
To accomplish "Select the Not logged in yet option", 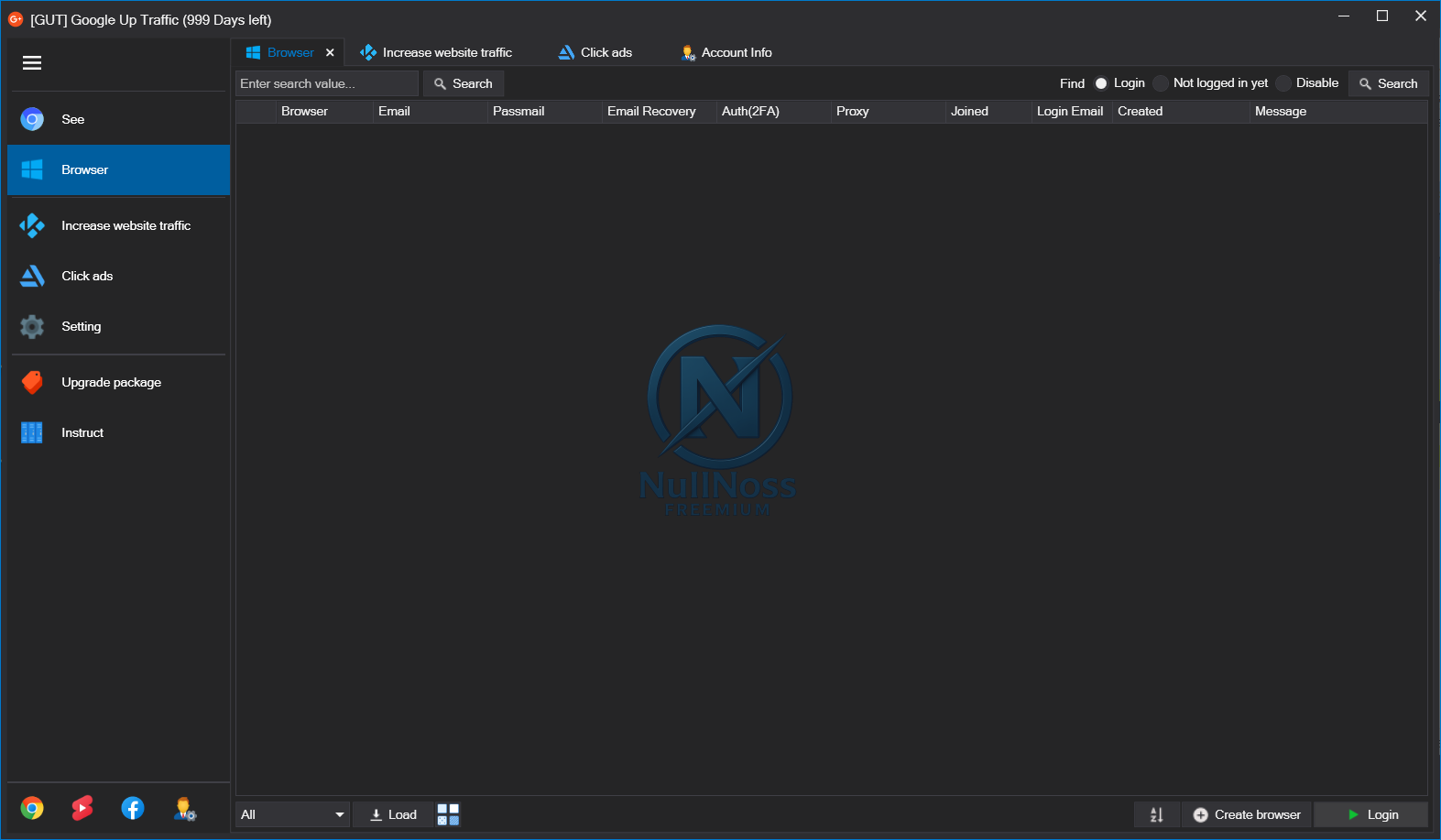I will 1161,83.
